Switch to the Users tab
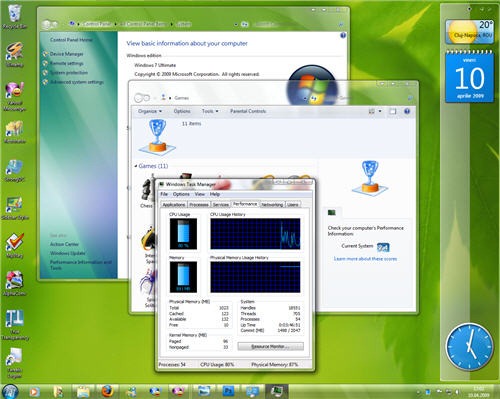The image size is (500, 399). click(x=293, y=204)
